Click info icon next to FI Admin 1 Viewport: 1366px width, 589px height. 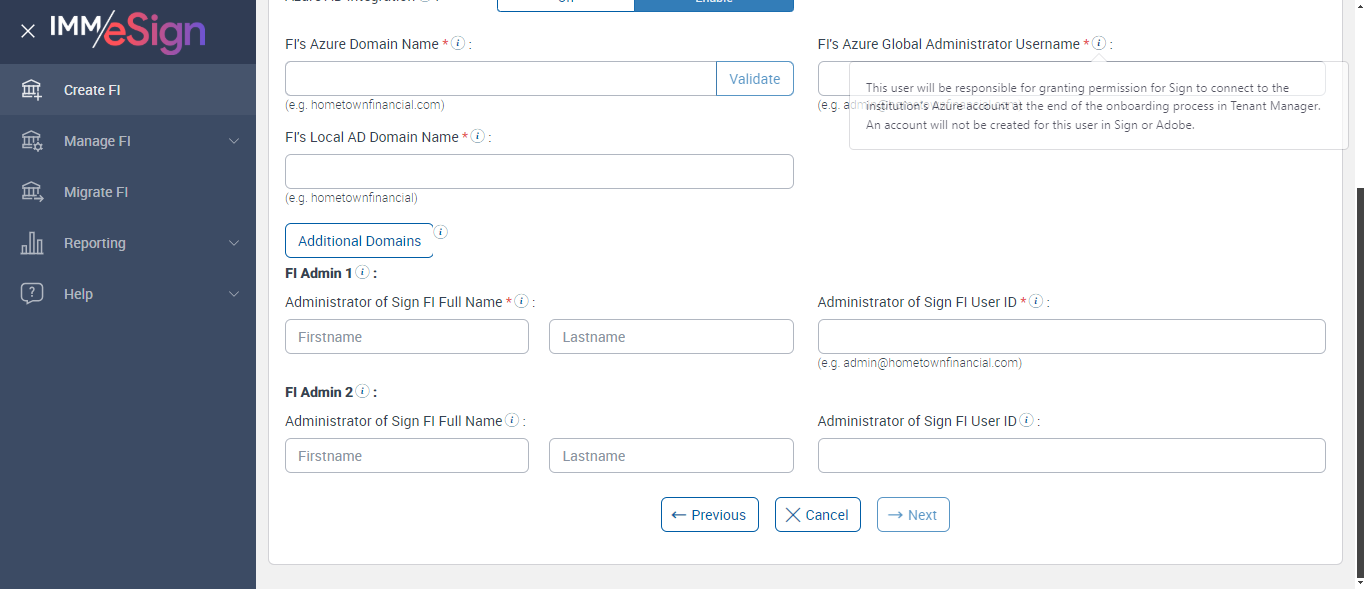click(362, 272)
